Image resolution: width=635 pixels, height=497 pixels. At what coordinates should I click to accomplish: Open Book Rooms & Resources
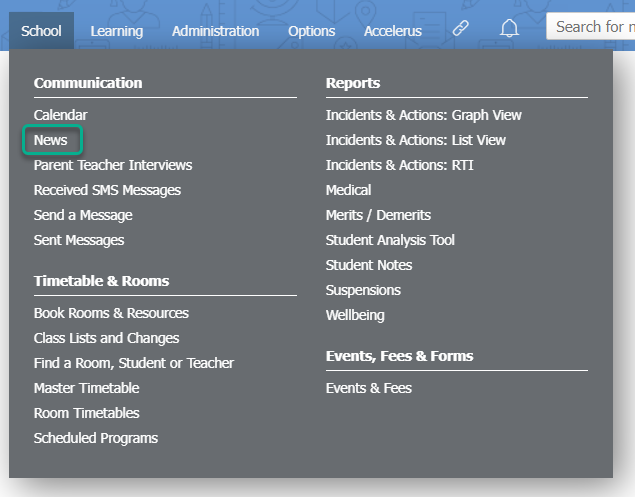point(111,313)
